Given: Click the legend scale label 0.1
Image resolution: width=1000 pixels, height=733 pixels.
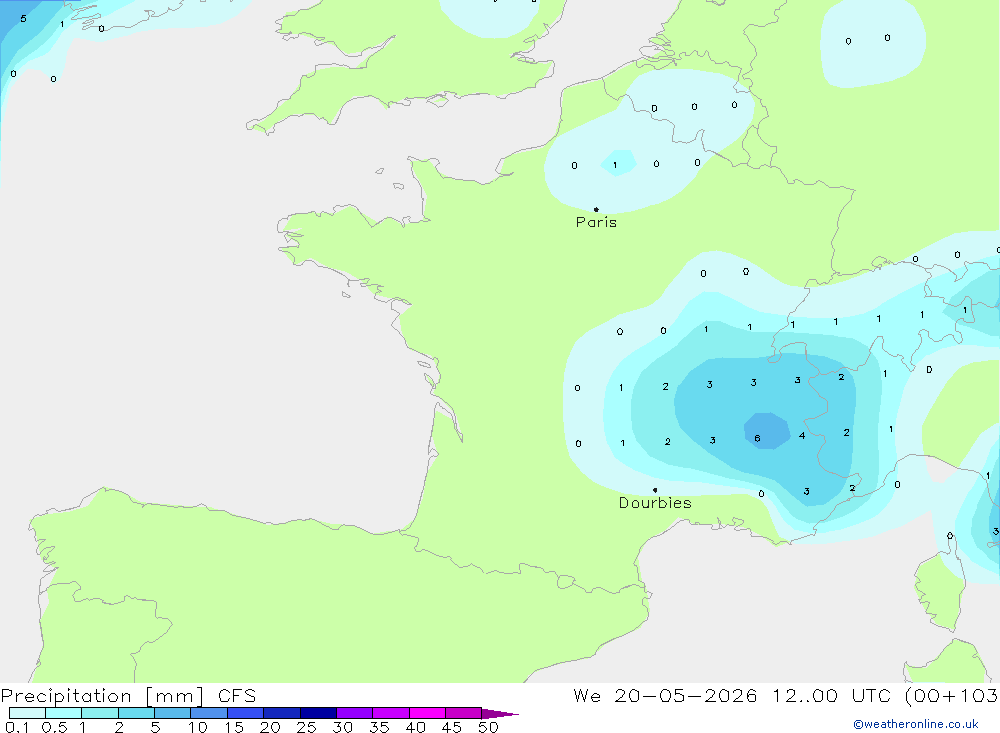Looking at the screenshot, I should click(17, 727).
